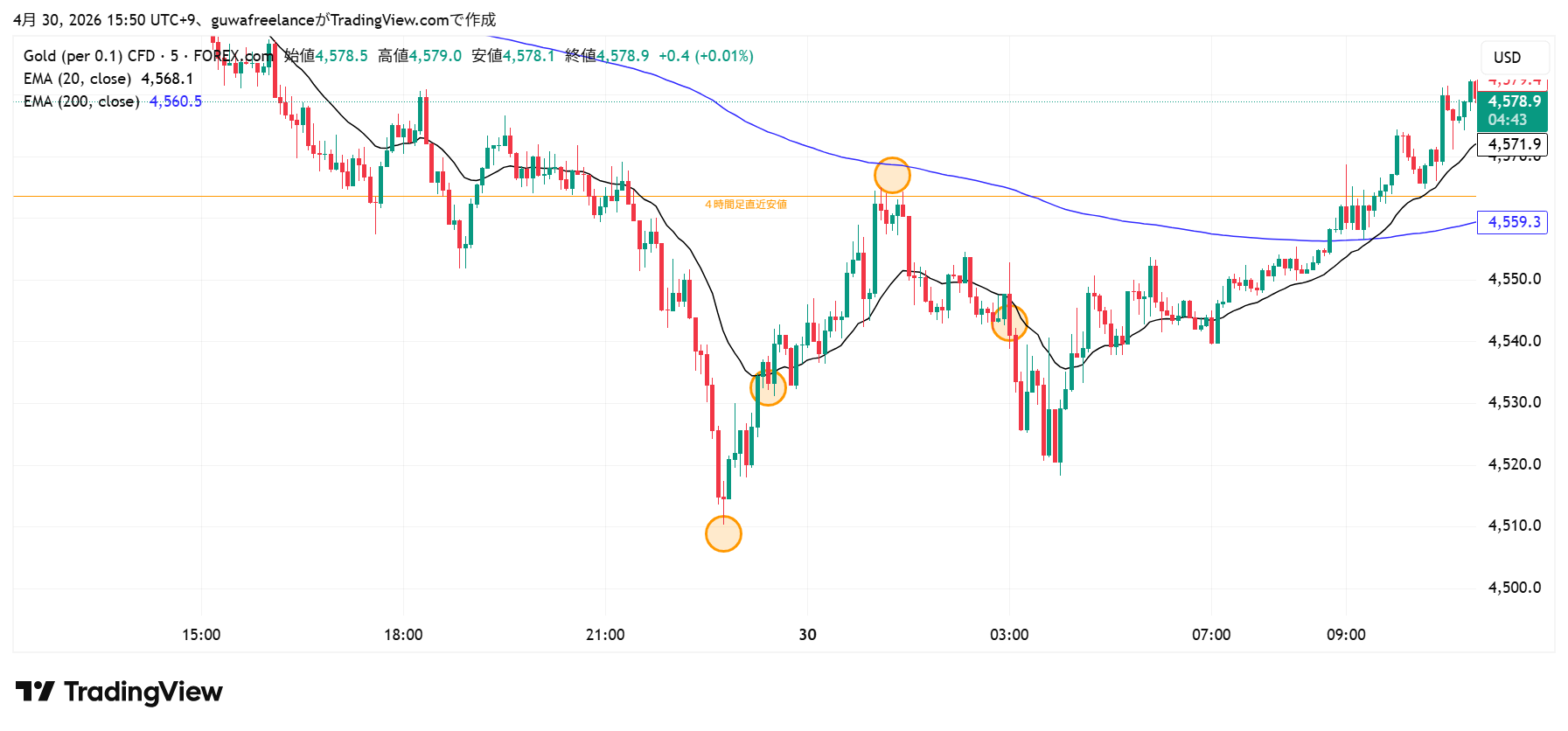
Task: Click the 03:00 time axis label
Action: pyautogui.click(x=1009, y=635)
